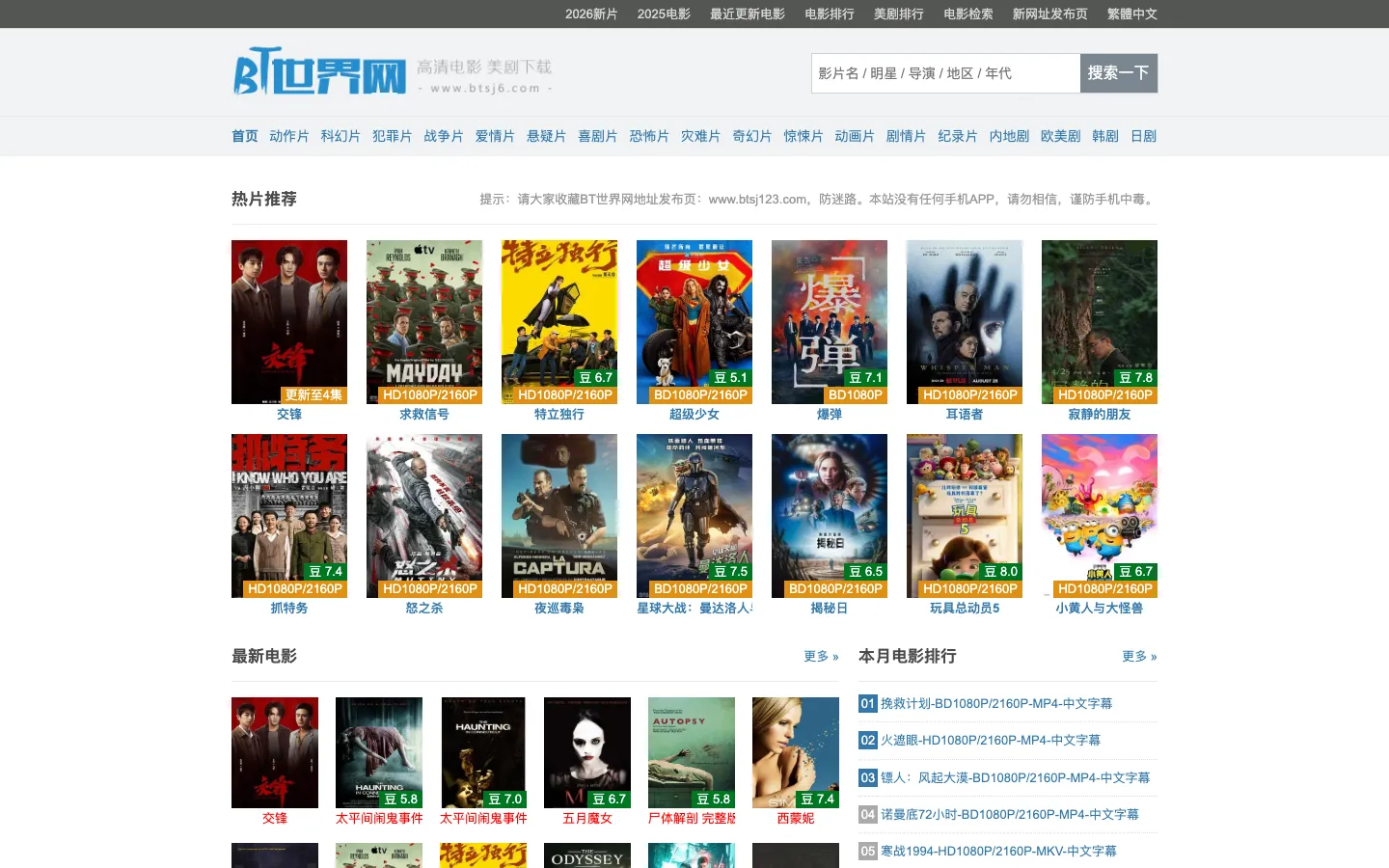Open the 科幻片 category tab
Screen dimensions: 1389x868
(x=340, y=136)
